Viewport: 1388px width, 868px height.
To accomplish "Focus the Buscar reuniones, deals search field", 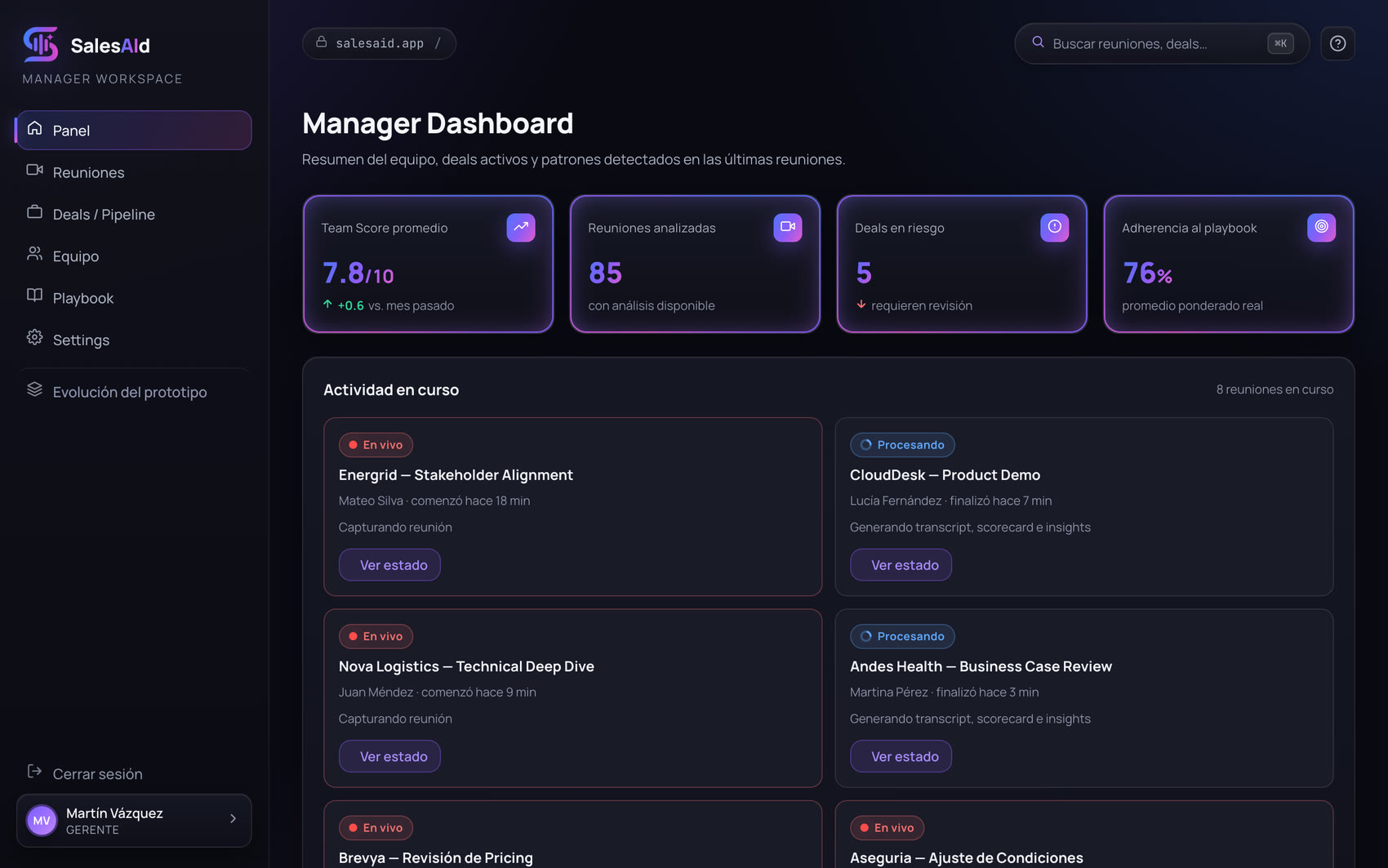I will point(1162,43).
